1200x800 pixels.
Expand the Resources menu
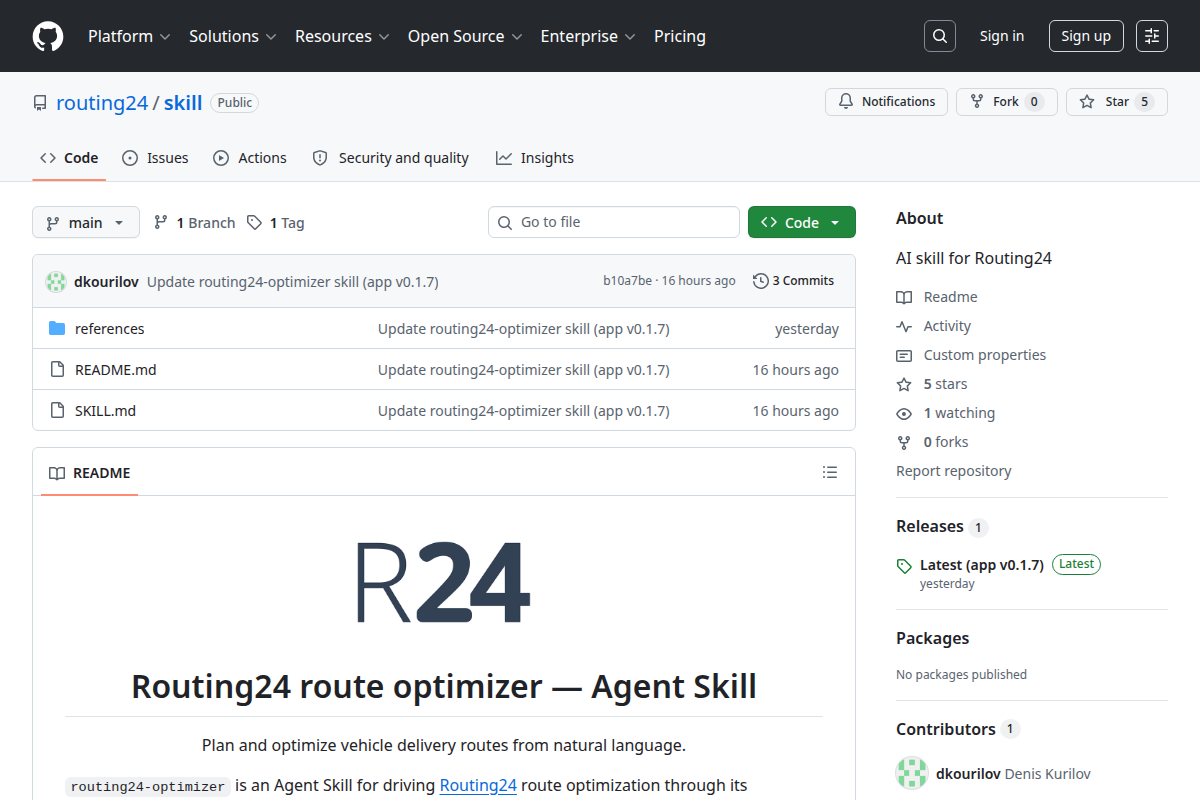pos(342,36)
